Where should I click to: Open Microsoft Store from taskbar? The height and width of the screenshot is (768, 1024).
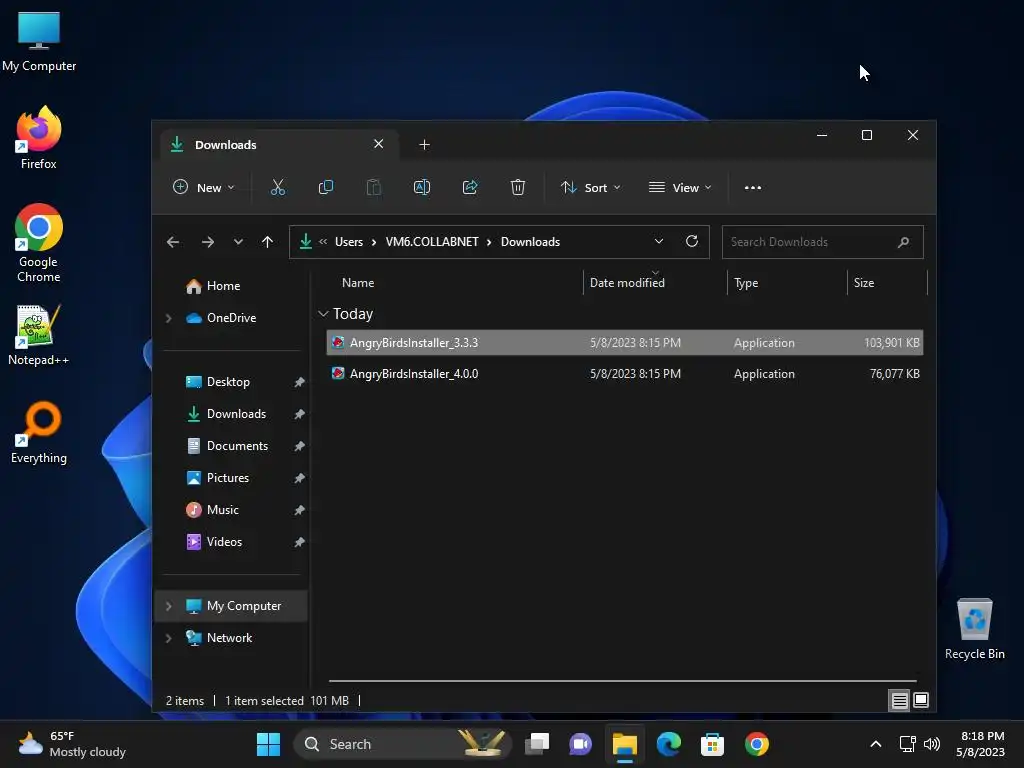pyautogui.click(x=712, y=744)
